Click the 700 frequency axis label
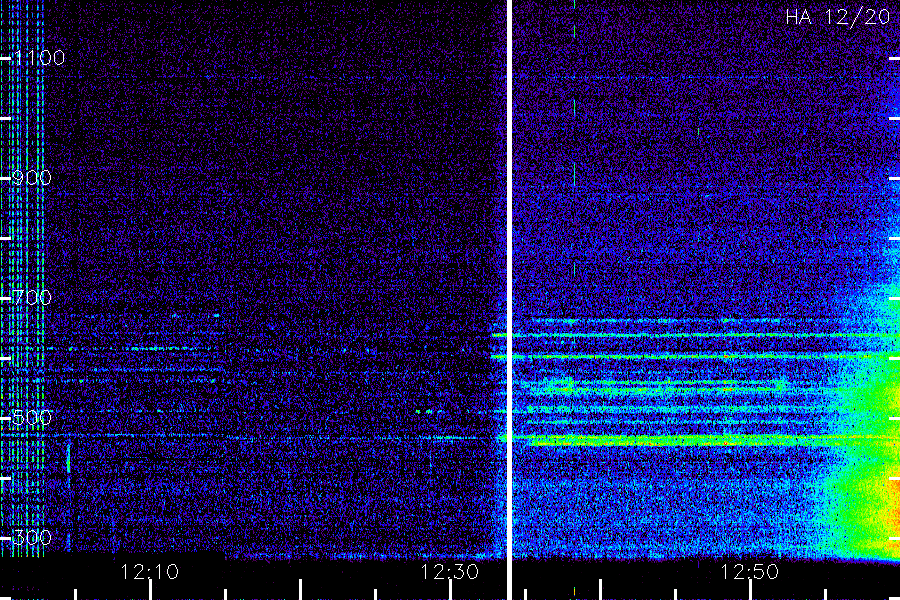900x600 pixels. pyautogui.click(x=32, y=297)
